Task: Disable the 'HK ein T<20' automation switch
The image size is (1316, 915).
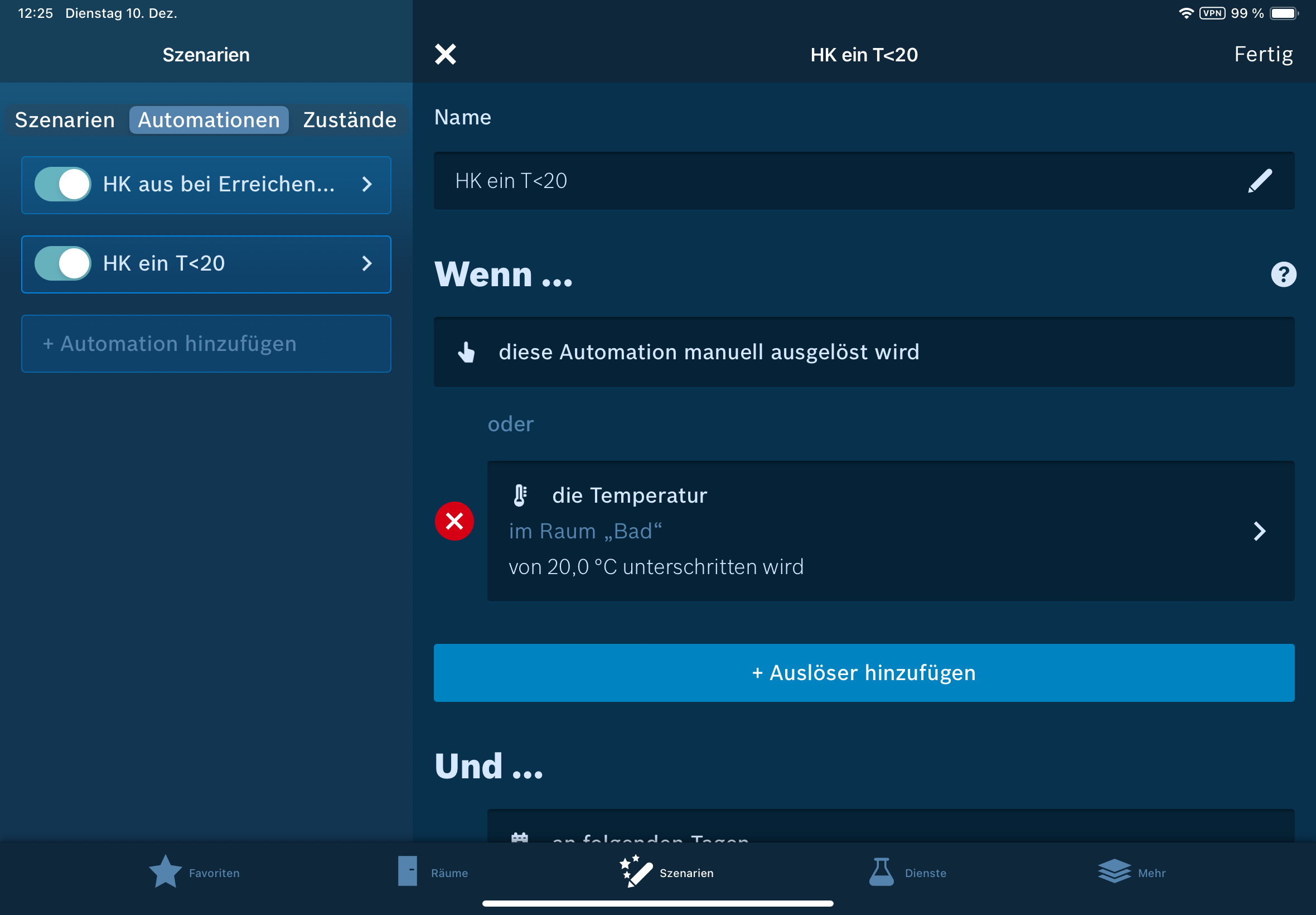Action: (63, 264)
